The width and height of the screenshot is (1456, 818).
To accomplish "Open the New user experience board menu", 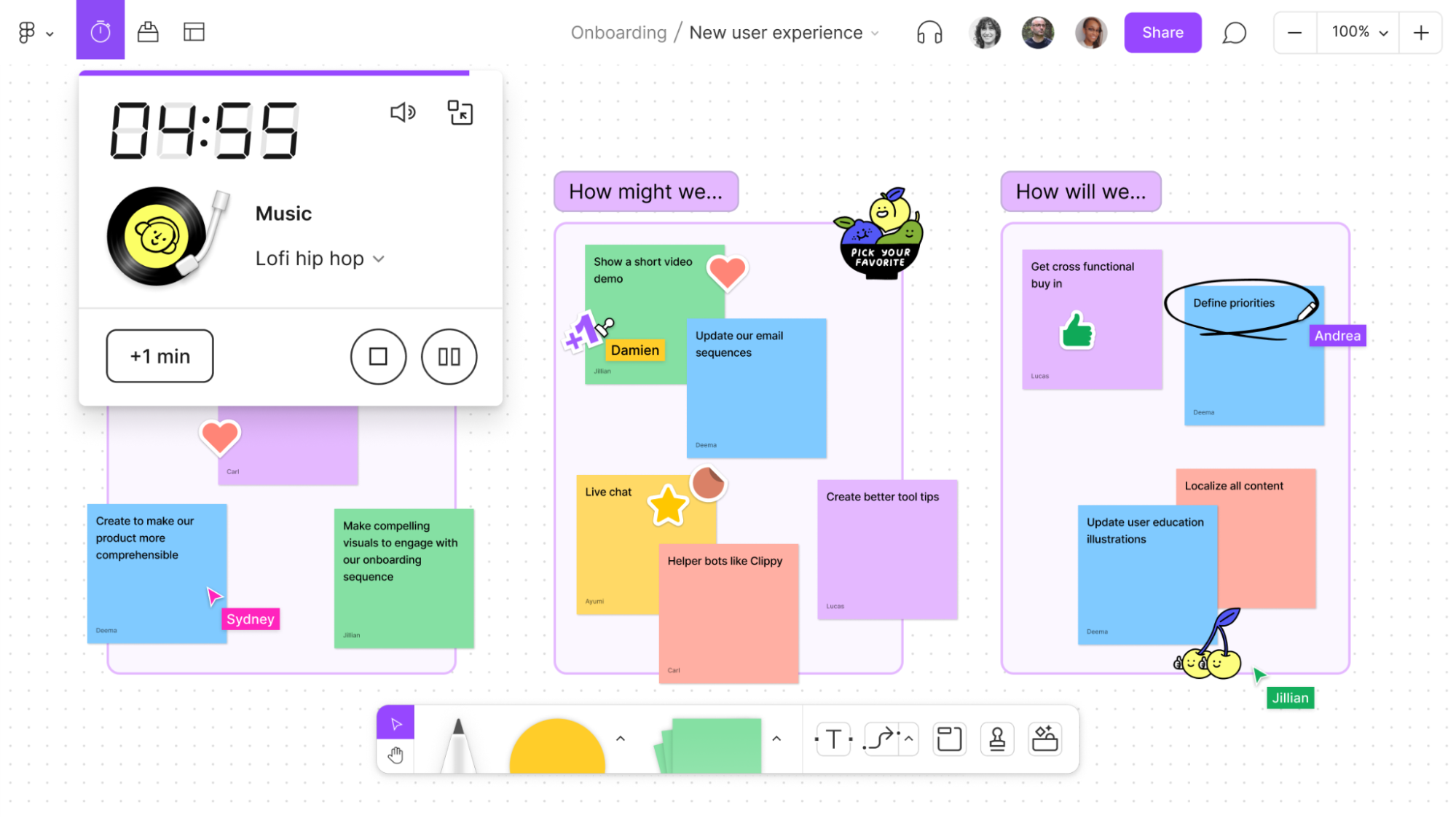I will [878, 33].
